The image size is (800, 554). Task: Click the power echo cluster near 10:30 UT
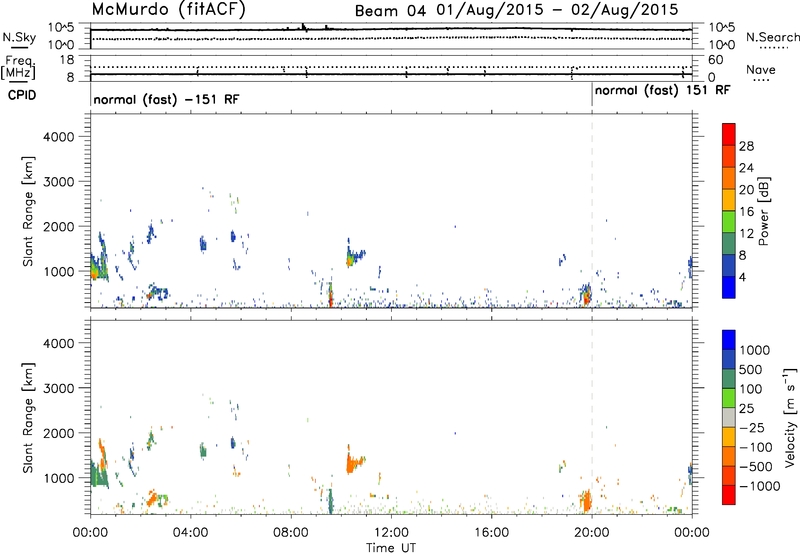coord(354,255)
